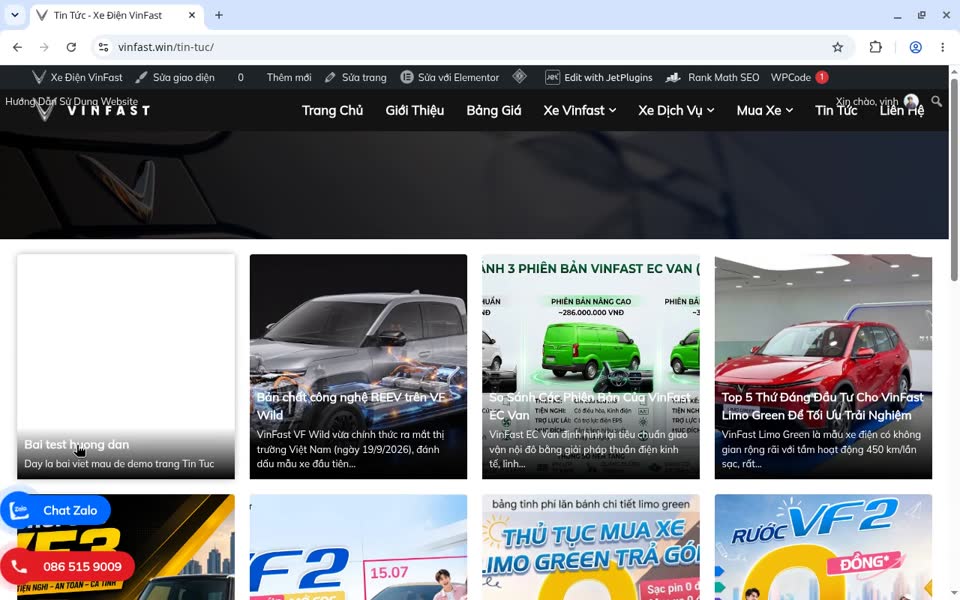Open Rank Math SEO menu
Screen dimensions: 960x600
pos(713,77)
